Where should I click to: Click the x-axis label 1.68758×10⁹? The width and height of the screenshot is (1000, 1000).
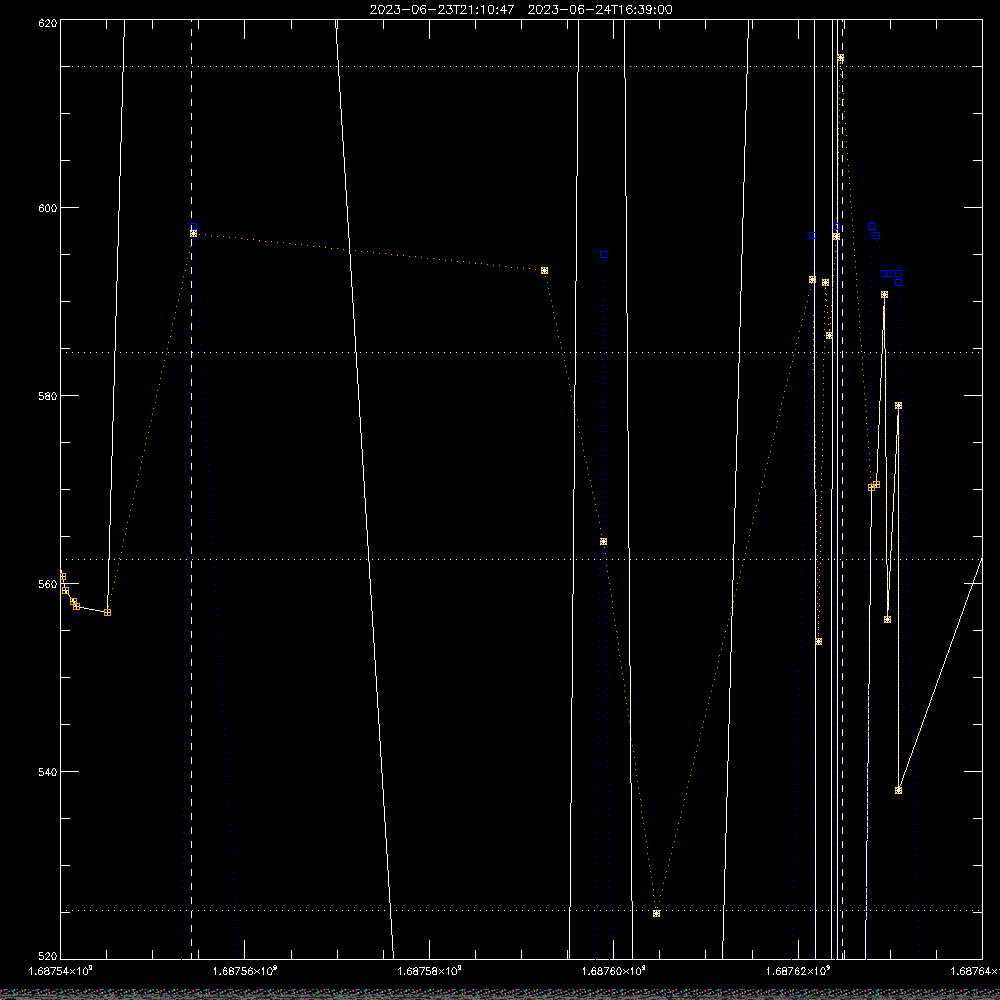(429, 971)
